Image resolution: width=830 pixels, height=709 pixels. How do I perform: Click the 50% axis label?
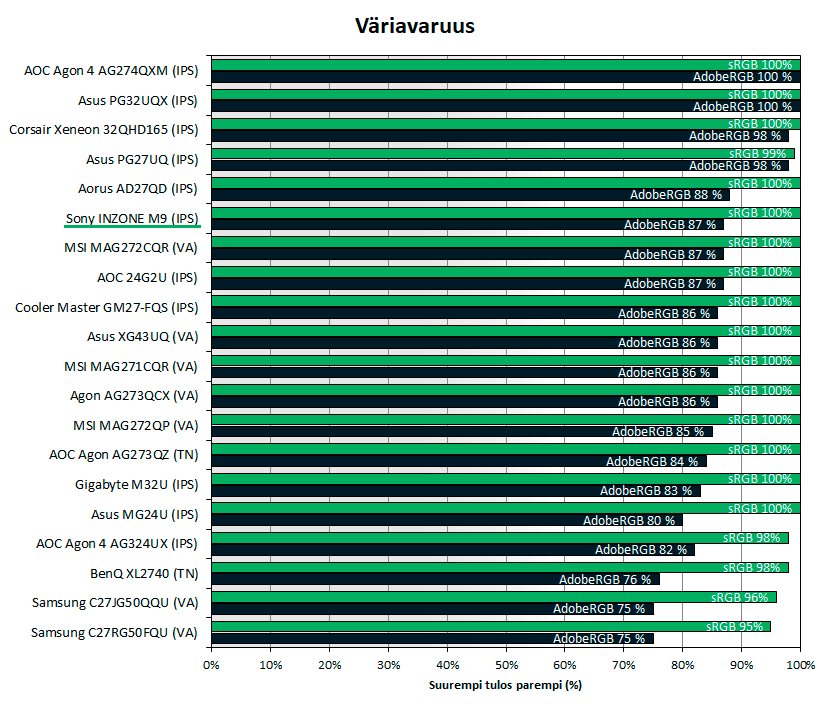pyautogui.click(x=507, y=665)
